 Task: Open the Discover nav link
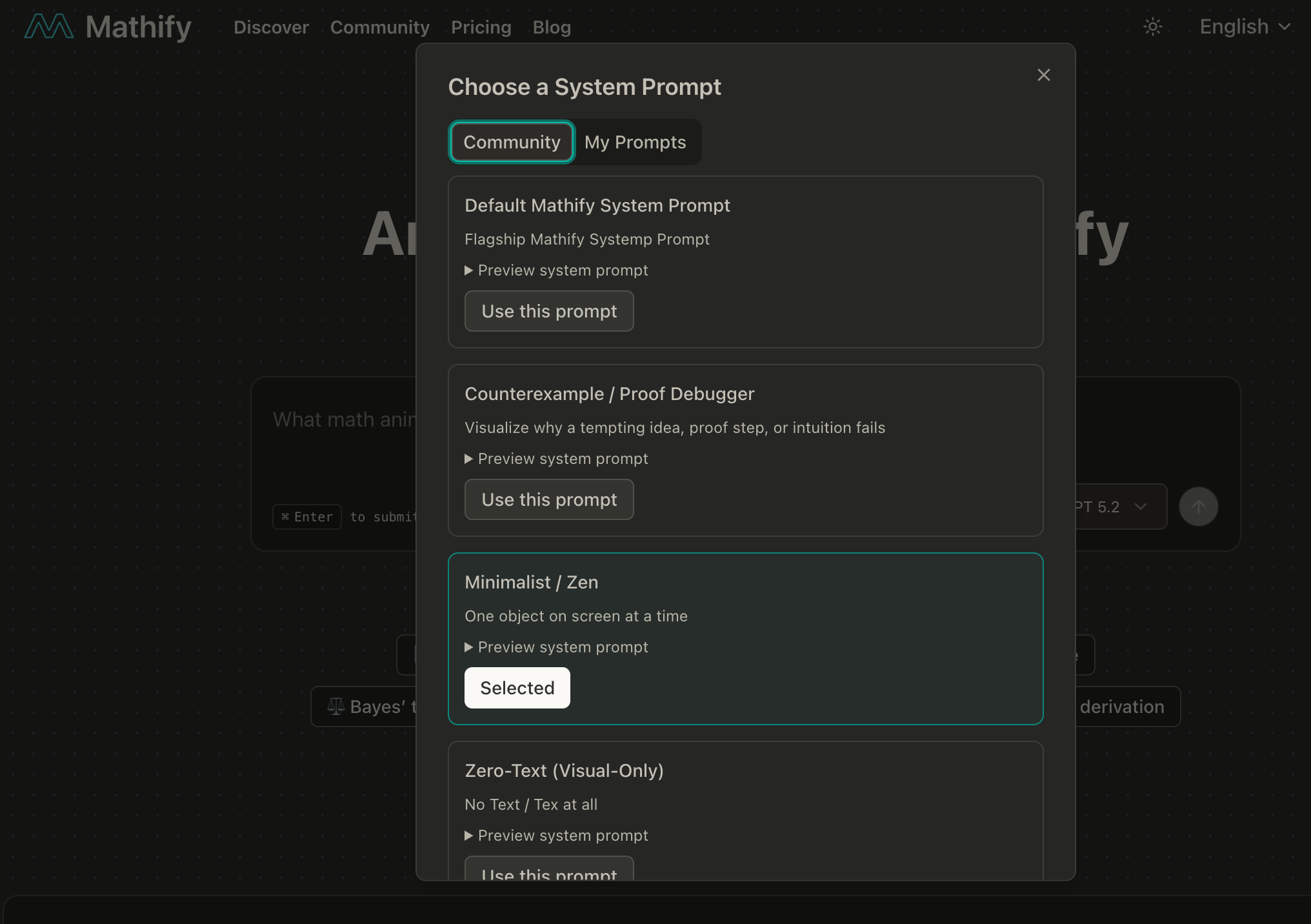[271, 27]
